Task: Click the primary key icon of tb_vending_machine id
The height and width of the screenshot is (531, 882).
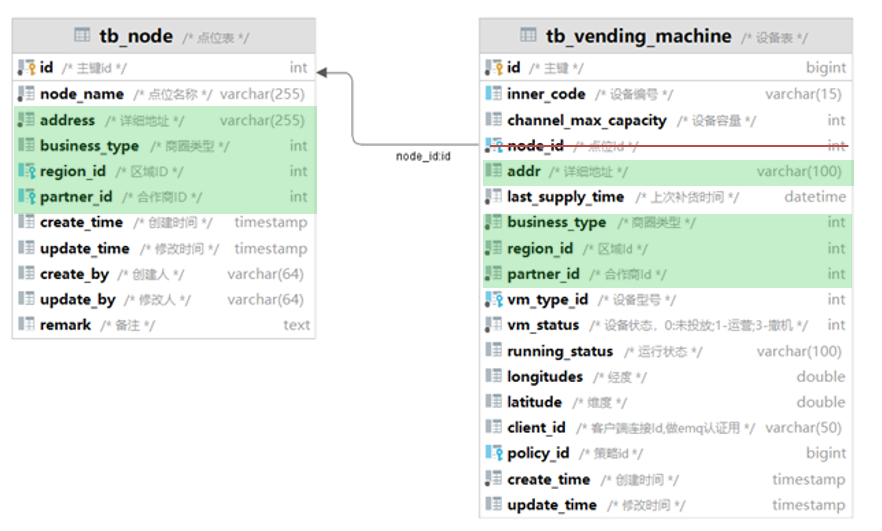Action: [493, 68]
